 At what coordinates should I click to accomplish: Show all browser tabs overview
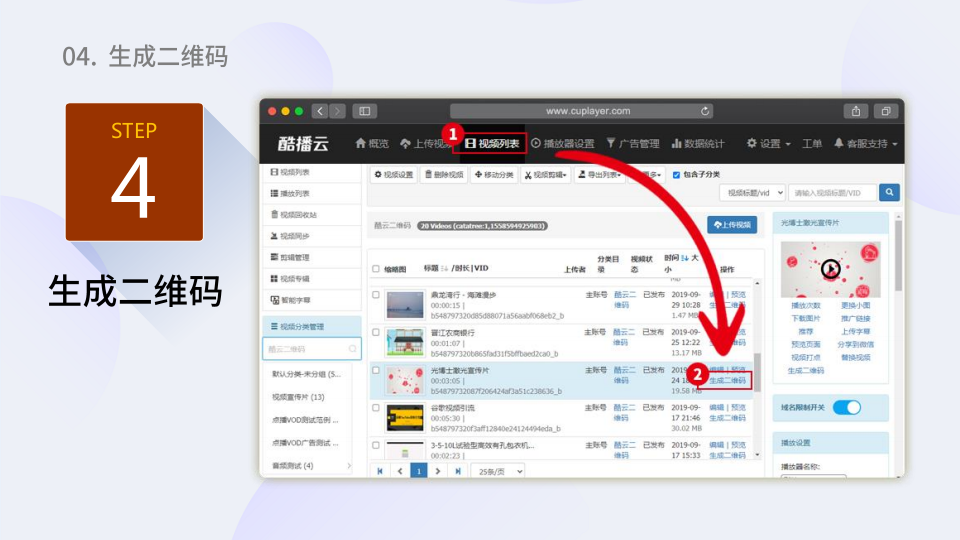pos(885,111)
